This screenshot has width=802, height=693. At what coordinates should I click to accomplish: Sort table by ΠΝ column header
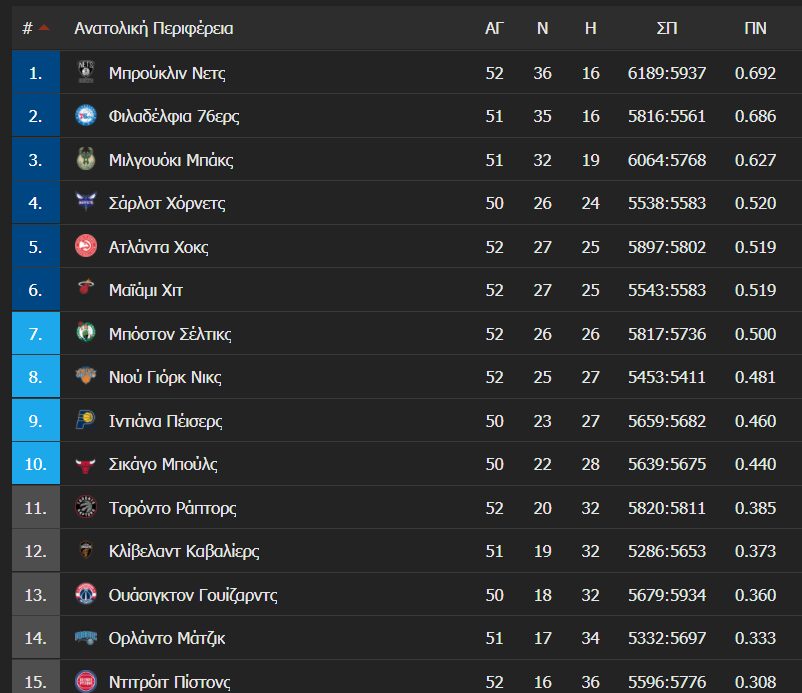click(755, 28)
